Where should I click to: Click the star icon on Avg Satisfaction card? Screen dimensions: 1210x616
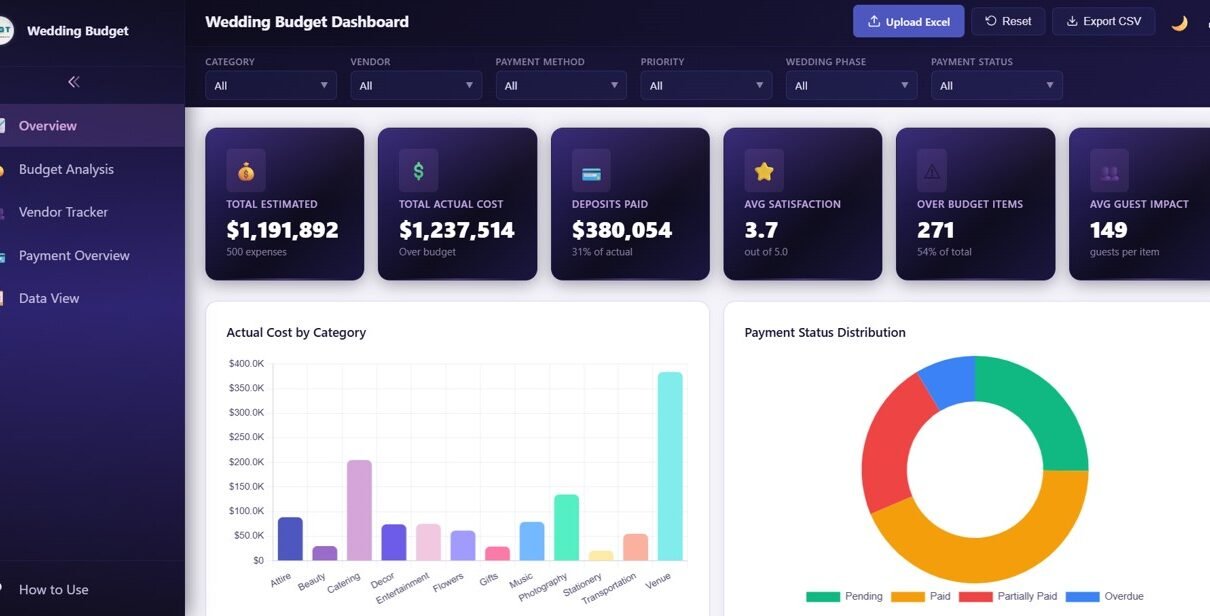[764, 171]
